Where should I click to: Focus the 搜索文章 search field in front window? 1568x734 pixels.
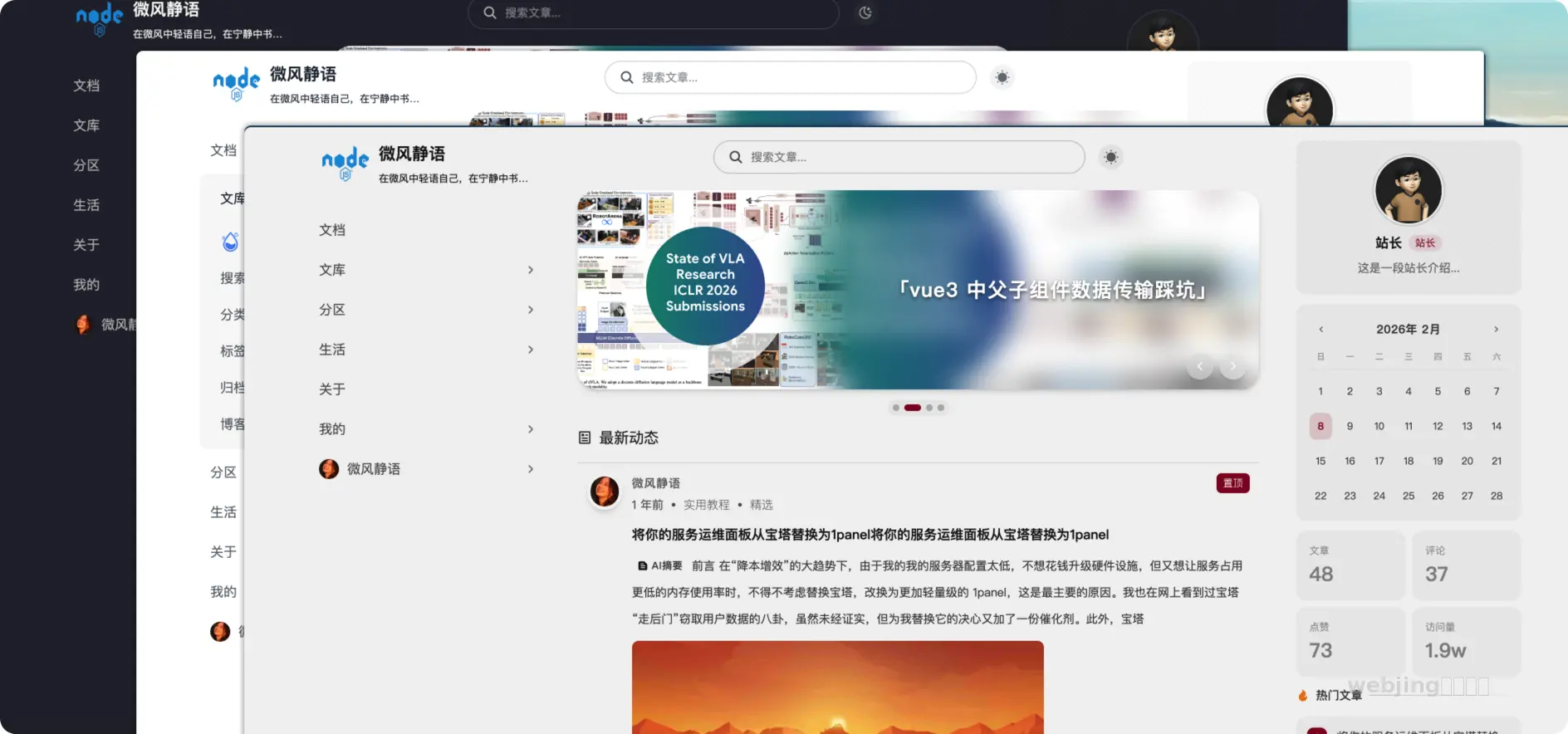click(899, 157)
